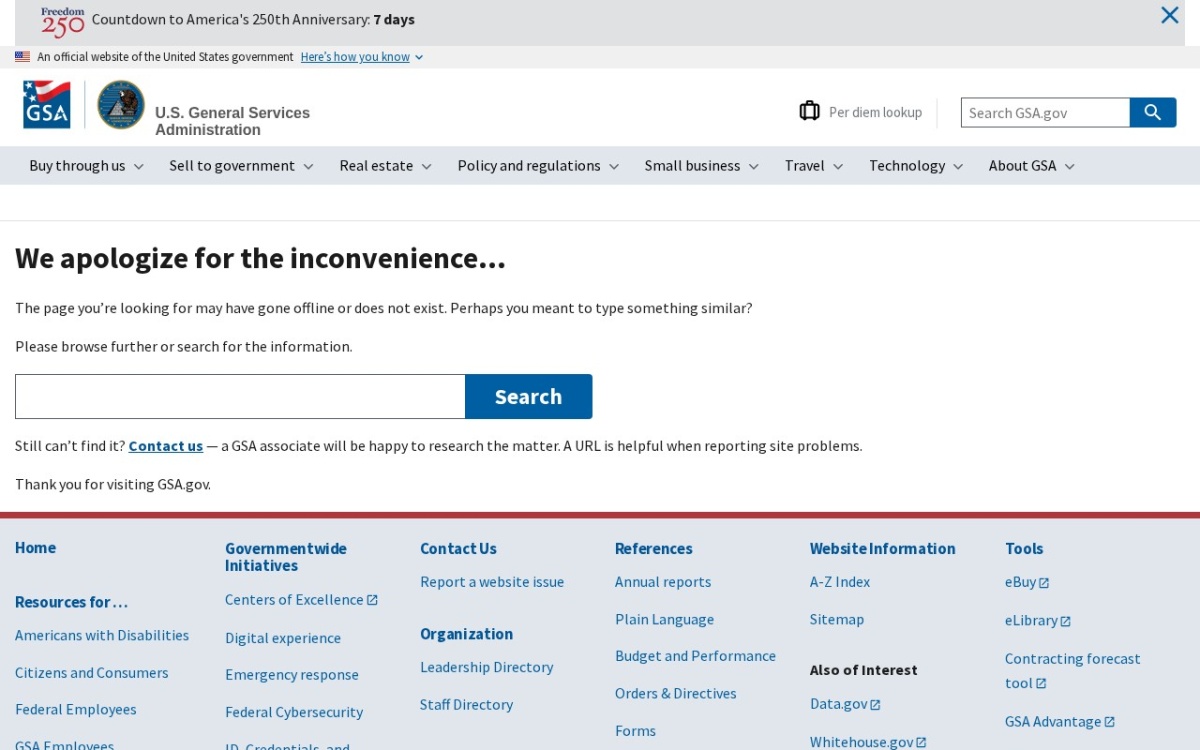Open the Plain Language link
This screenshot has width=1200, height=750.
pyautogui.click(x=664, y=620)
